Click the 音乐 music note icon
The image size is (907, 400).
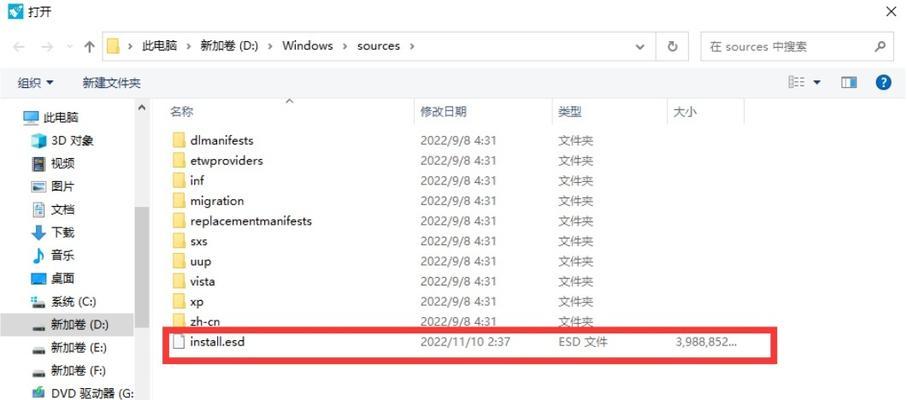38,255
